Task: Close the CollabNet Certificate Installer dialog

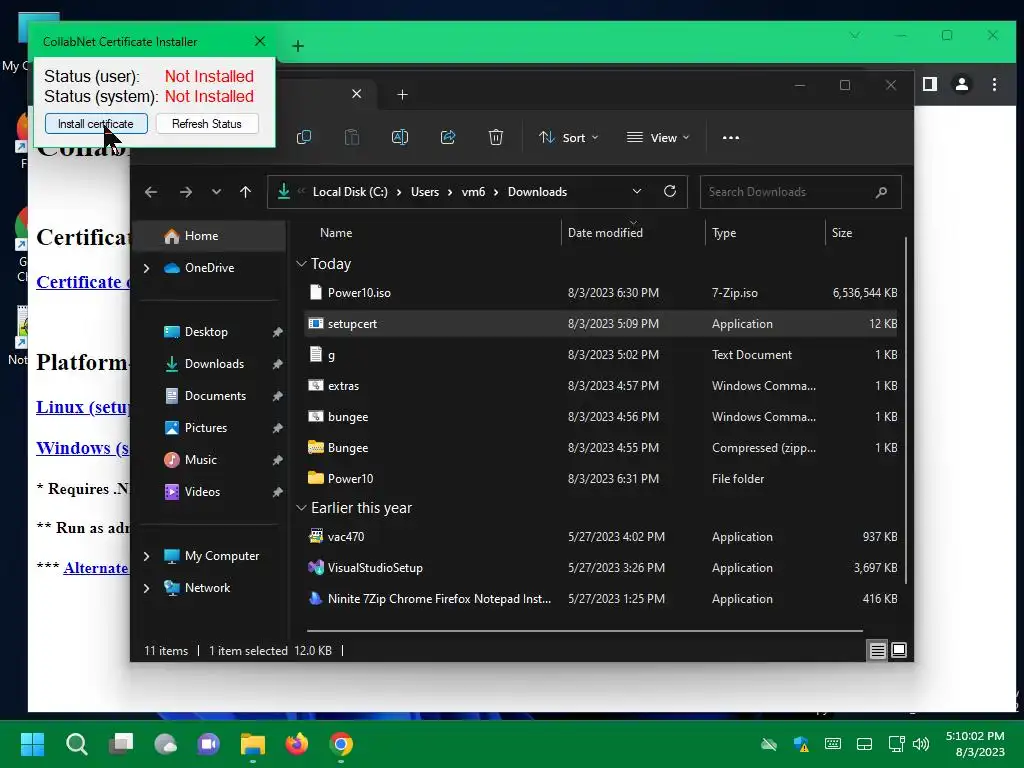Action: (x=260, y=41)
